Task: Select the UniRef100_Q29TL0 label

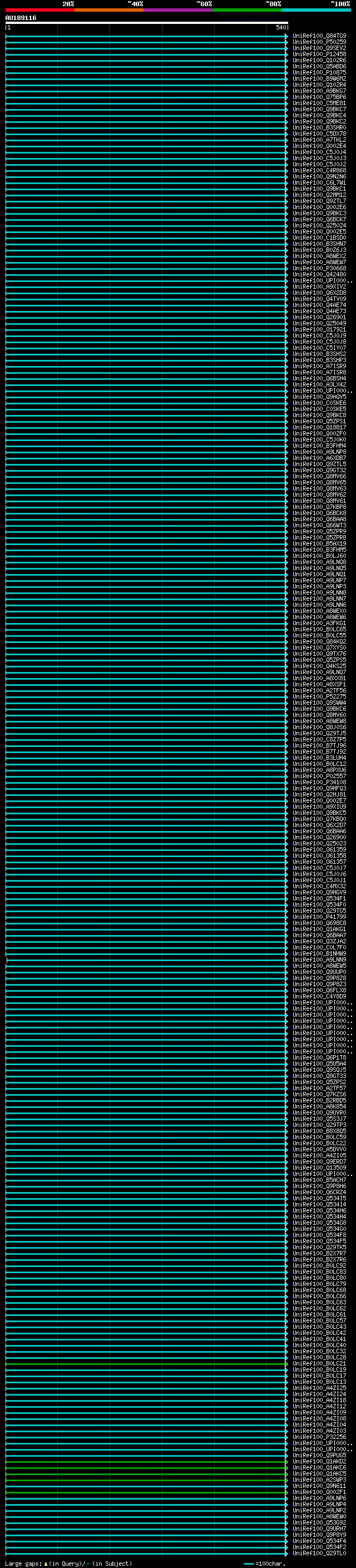Action: pos(319,1554)
